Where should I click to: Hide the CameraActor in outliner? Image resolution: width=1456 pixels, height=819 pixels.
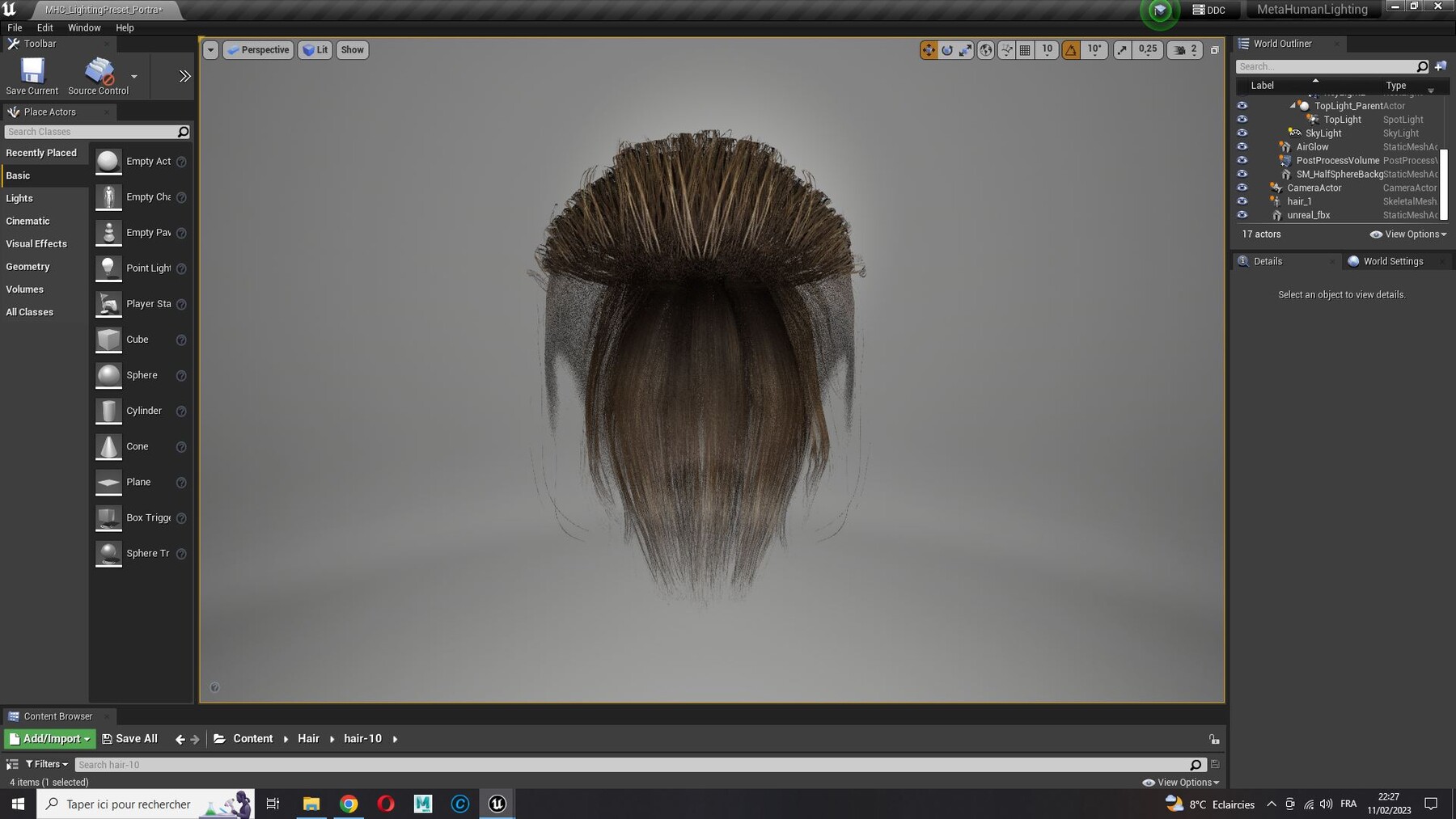coord(1242,188)
